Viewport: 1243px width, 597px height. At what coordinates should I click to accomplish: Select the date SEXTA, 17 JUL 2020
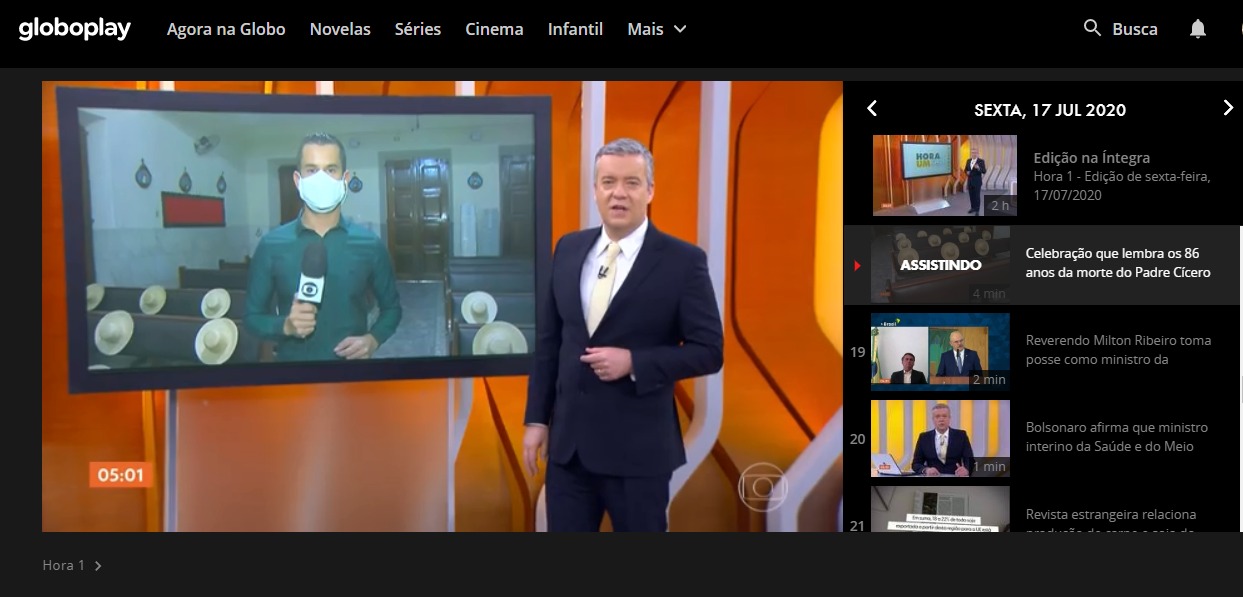1050,110
